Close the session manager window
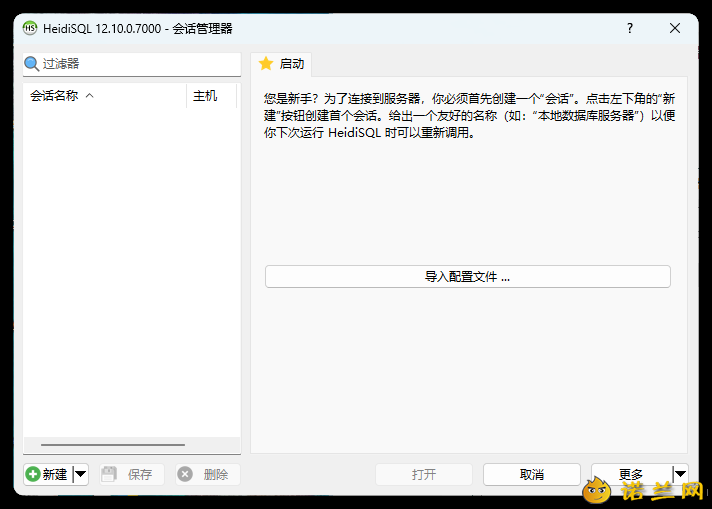712x509 pixels. [x=675, y=28]
